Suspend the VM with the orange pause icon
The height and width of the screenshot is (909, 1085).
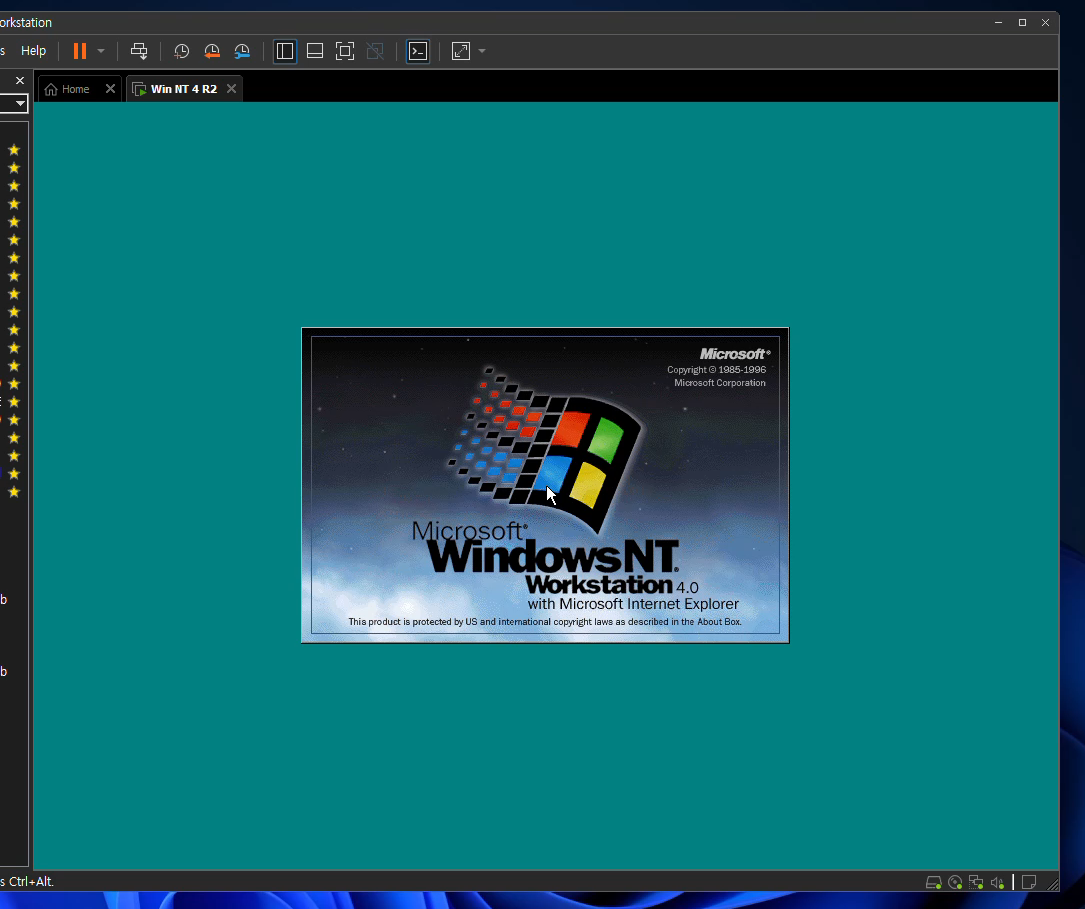click(80, 51)
